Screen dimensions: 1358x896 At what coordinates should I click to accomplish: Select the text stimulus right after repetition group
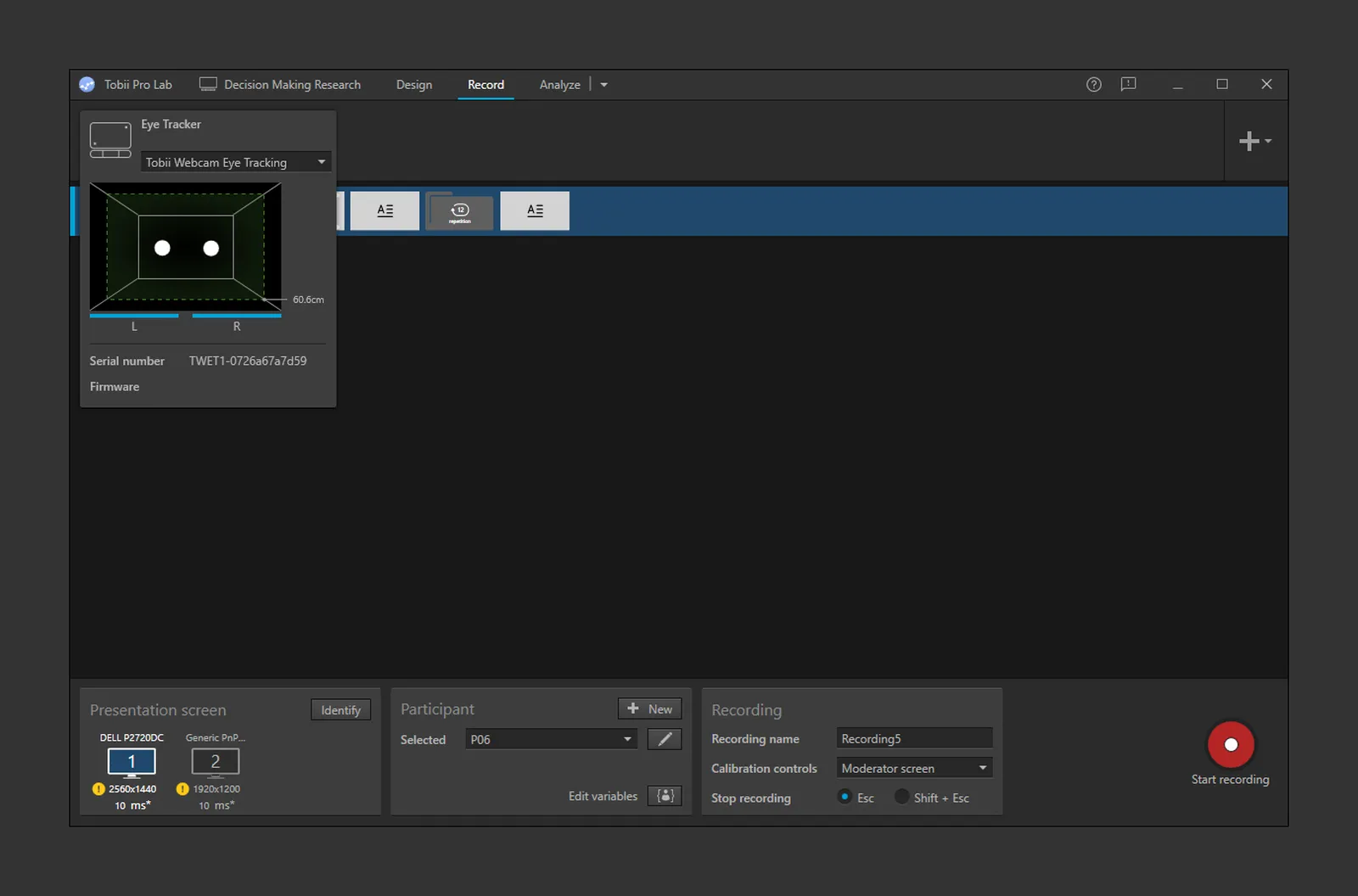pos(535,210)
